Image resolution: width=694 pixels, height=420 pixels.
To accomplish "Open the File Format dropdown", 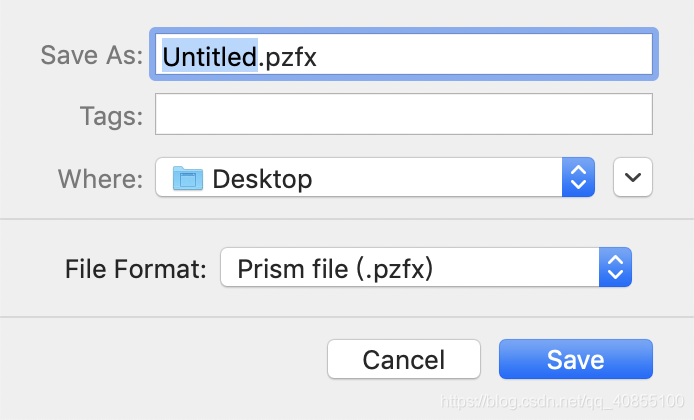I will (426, 267).
